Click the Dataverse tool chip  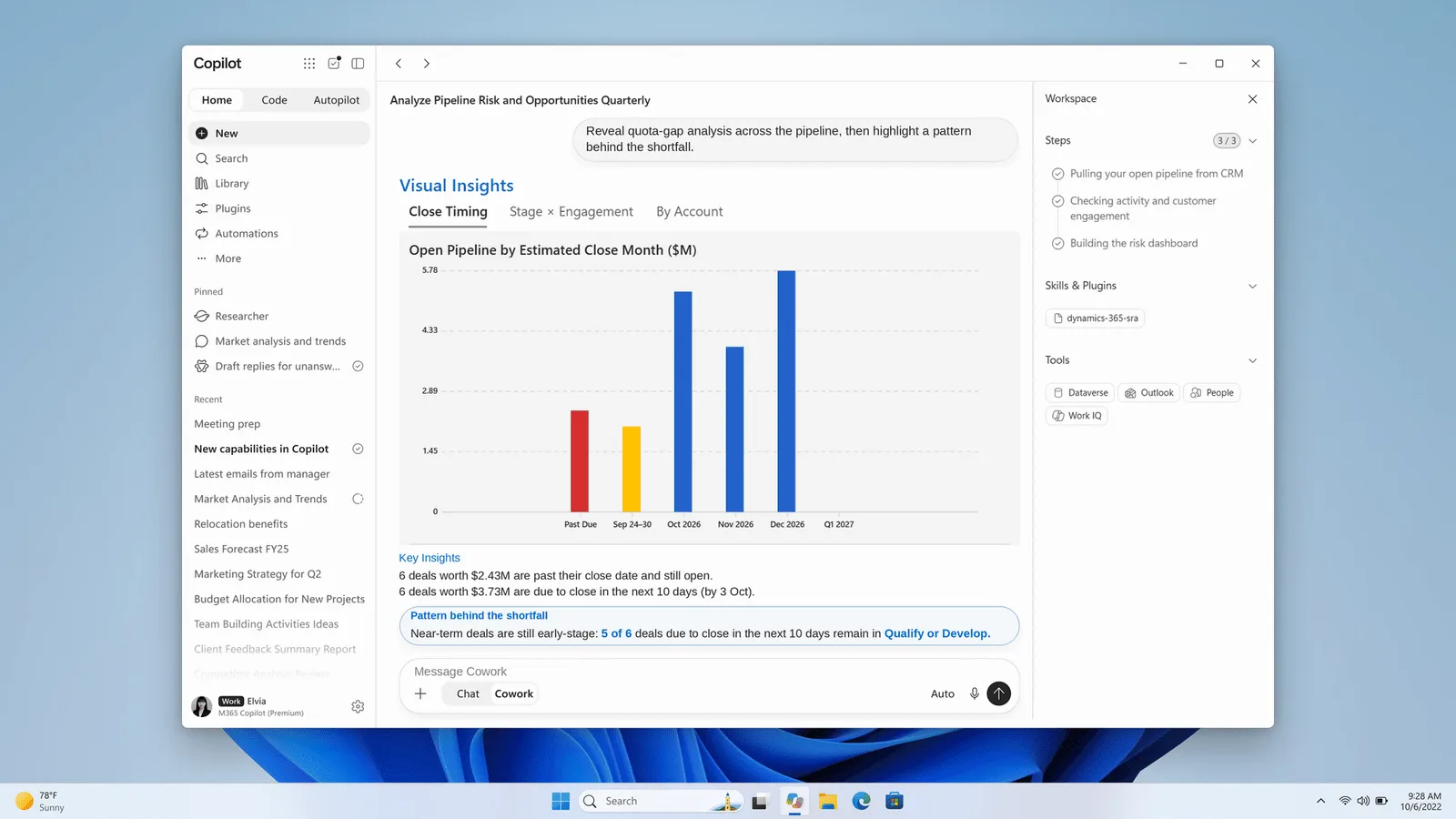pos(1080,393)
